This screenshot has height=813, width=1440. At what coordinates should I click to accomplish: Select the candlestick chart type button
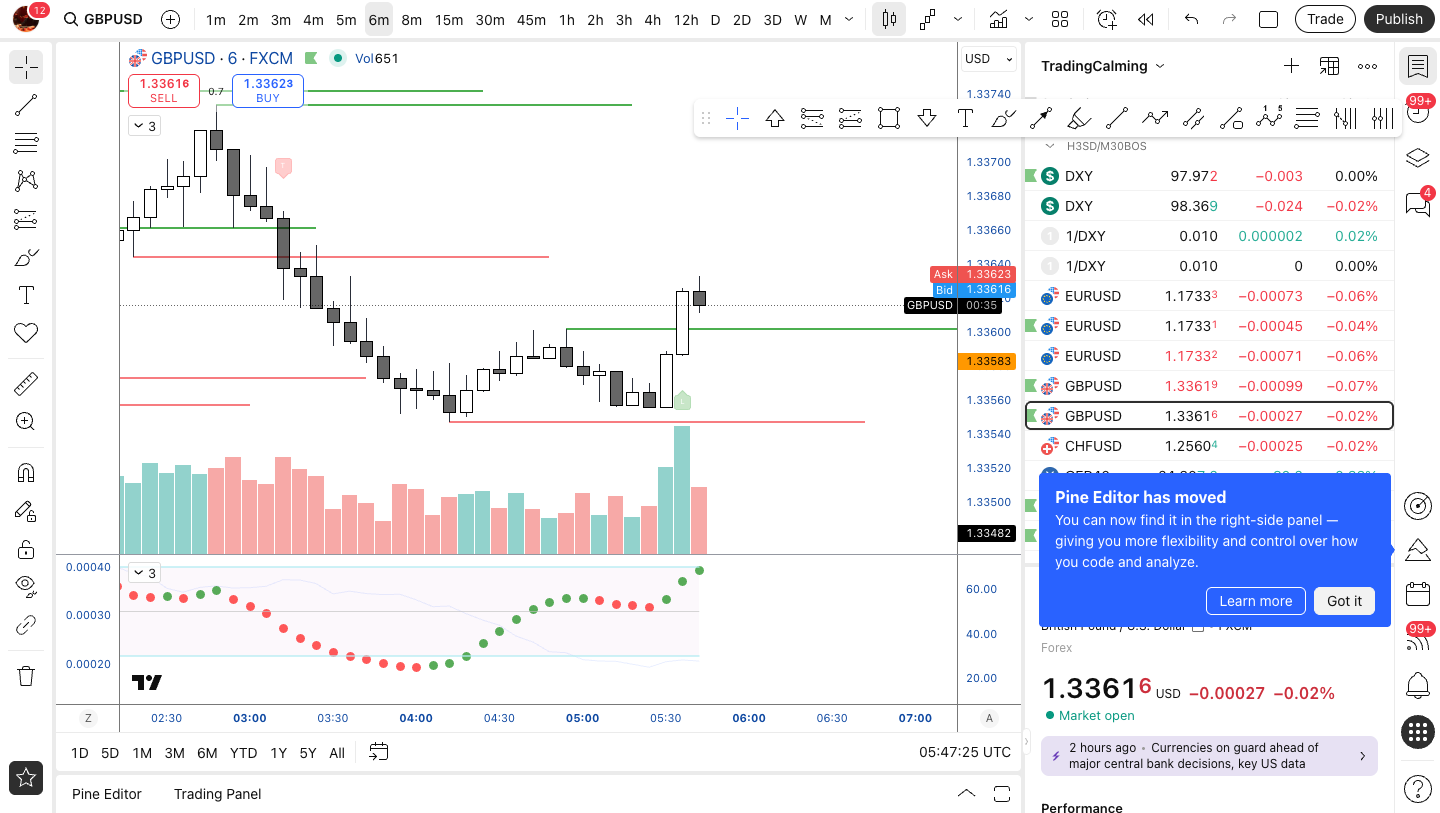(x=889, y=19)
